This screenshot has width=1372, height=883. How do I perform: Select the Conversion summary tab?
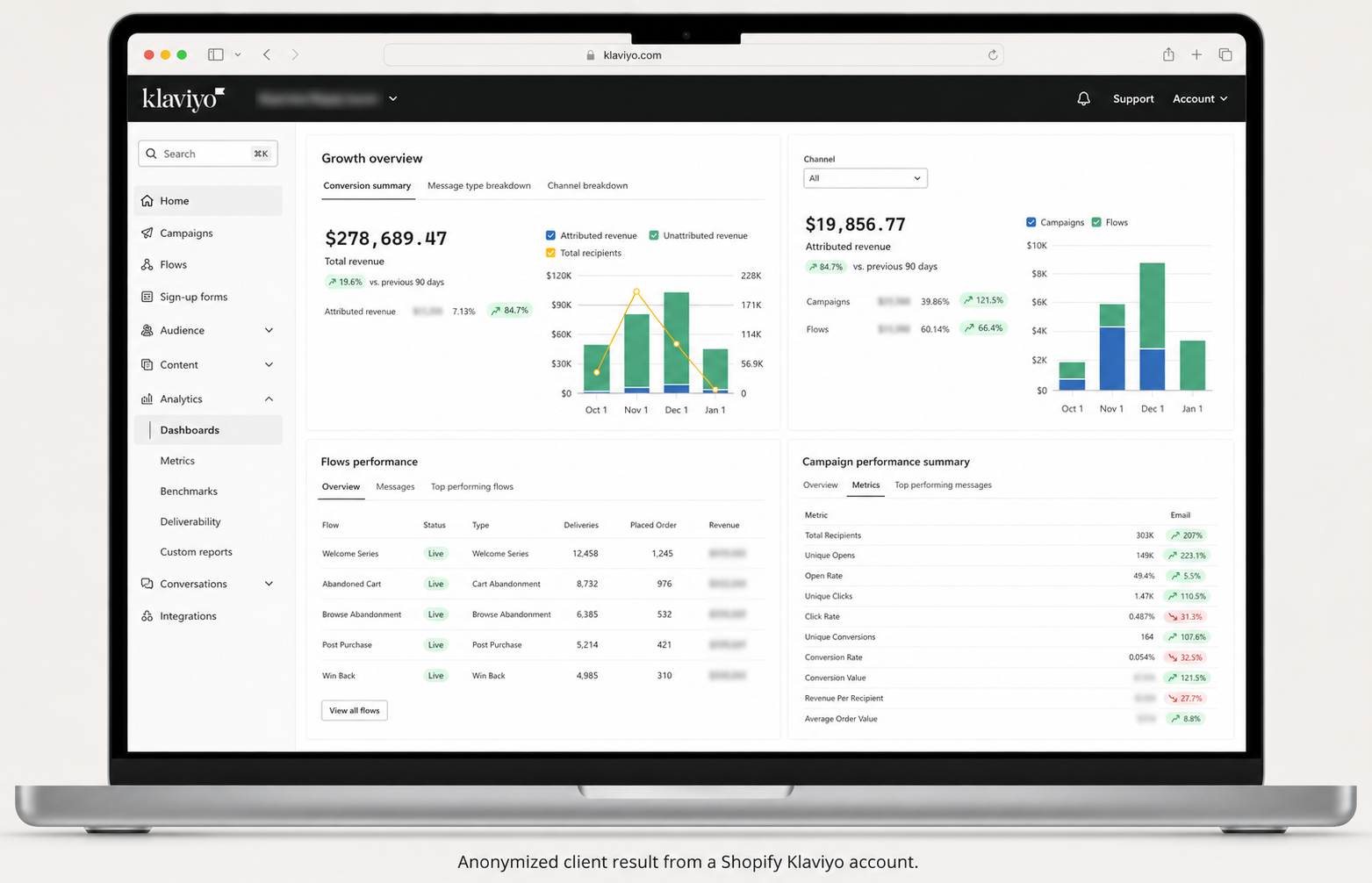[367, 185]
